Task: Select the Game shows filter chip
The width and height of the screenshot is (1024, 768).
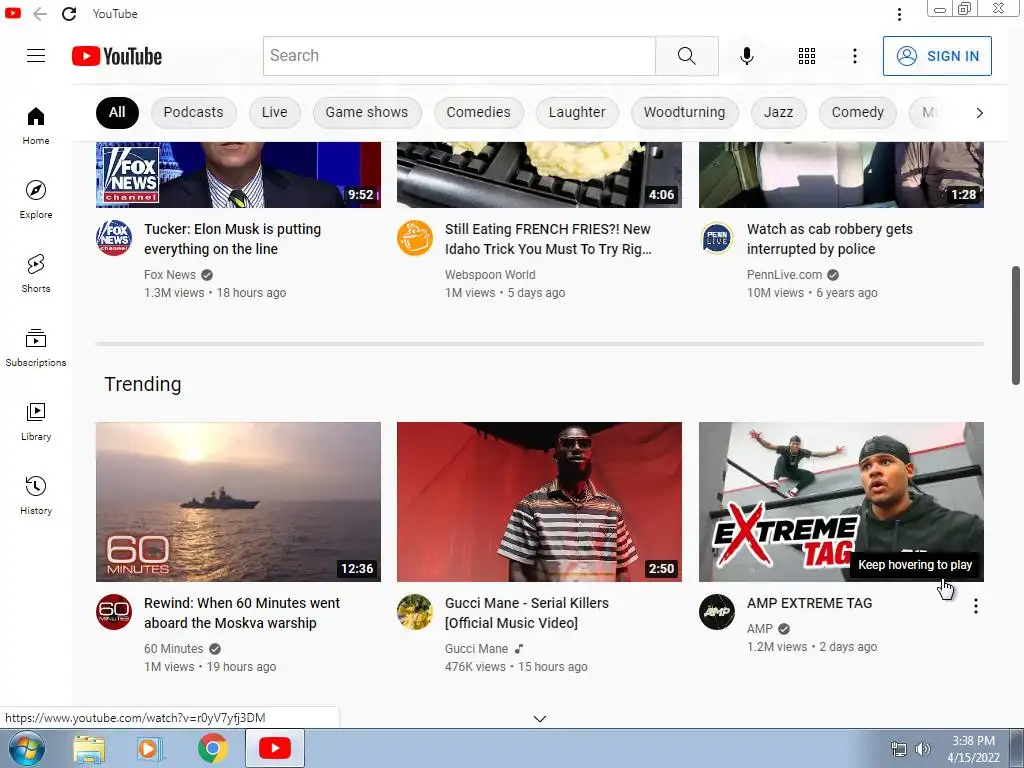Action: pos(366,112)
